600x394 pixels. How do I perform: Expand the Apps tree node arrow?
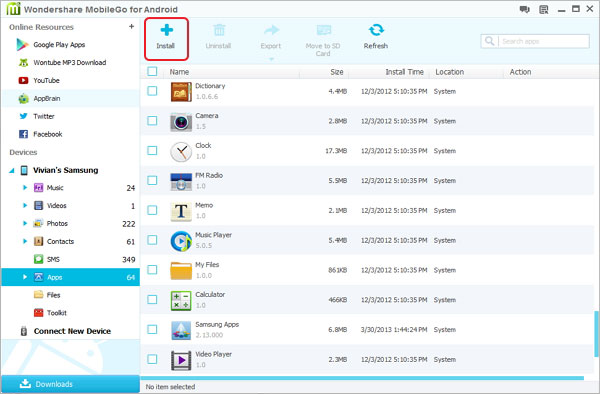(x=25, y=277)
